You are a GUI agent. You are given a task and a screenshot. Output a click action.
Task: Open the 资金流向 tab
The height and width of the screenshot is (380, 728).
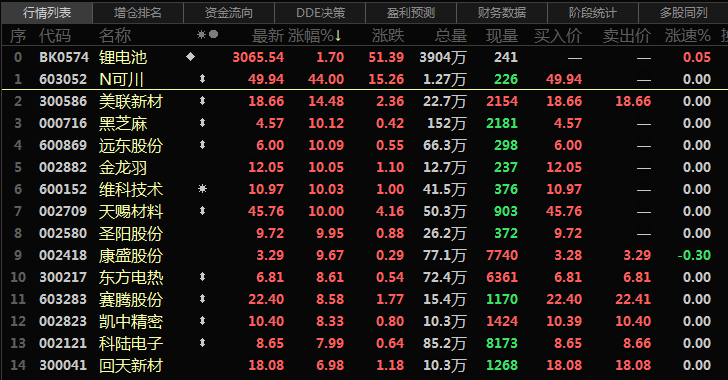coord(229,13)
